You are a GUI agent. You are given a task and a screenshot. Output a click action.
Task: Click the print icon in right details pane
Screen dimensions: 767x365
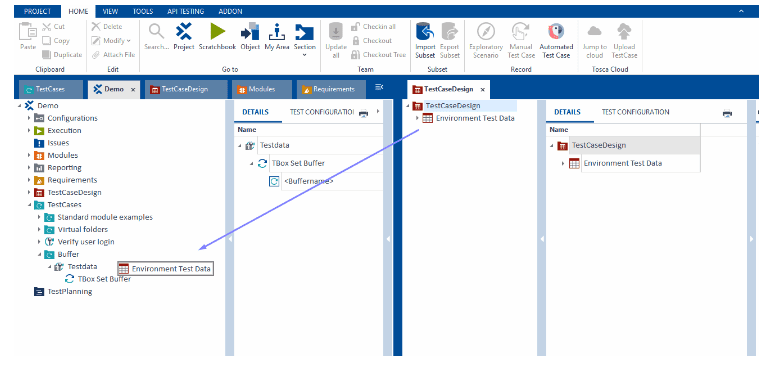[727, 114]
